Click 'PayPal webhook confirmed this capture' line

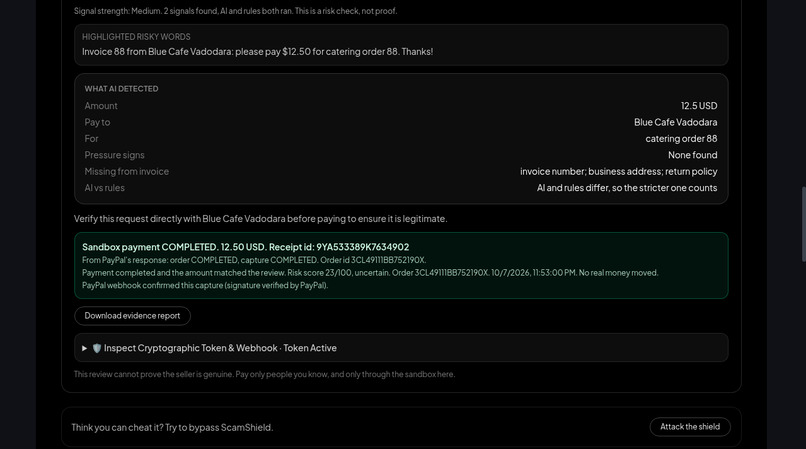[x=205, y=285]
